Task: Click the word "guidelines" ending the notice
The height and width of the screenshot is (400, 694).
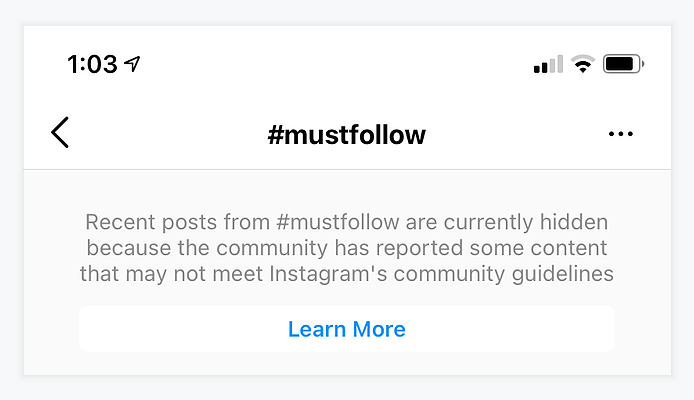Action: [x=563, y=273]
